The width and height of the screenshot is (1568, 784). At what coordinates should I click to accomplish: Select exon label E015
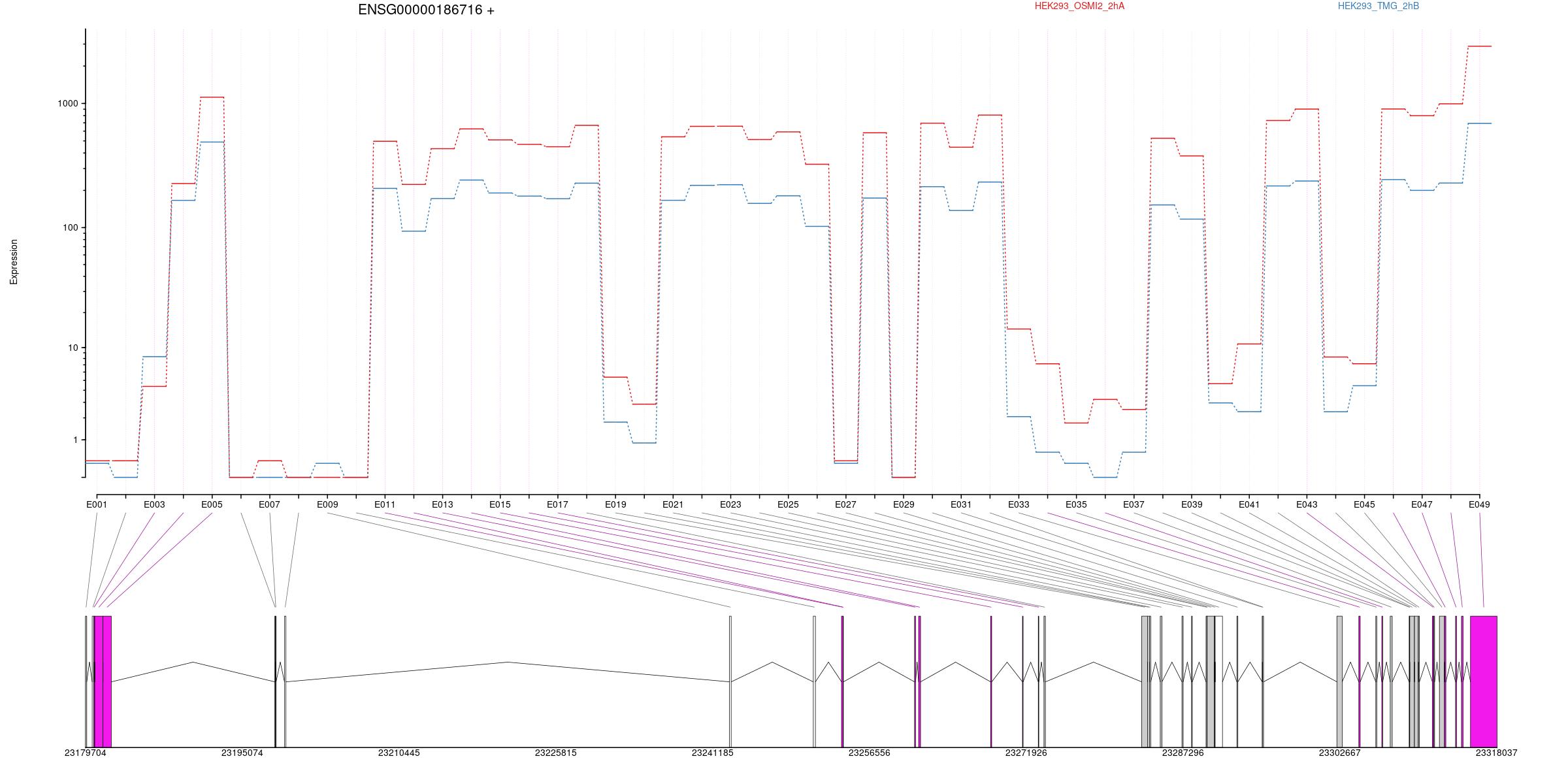(500, 504)
